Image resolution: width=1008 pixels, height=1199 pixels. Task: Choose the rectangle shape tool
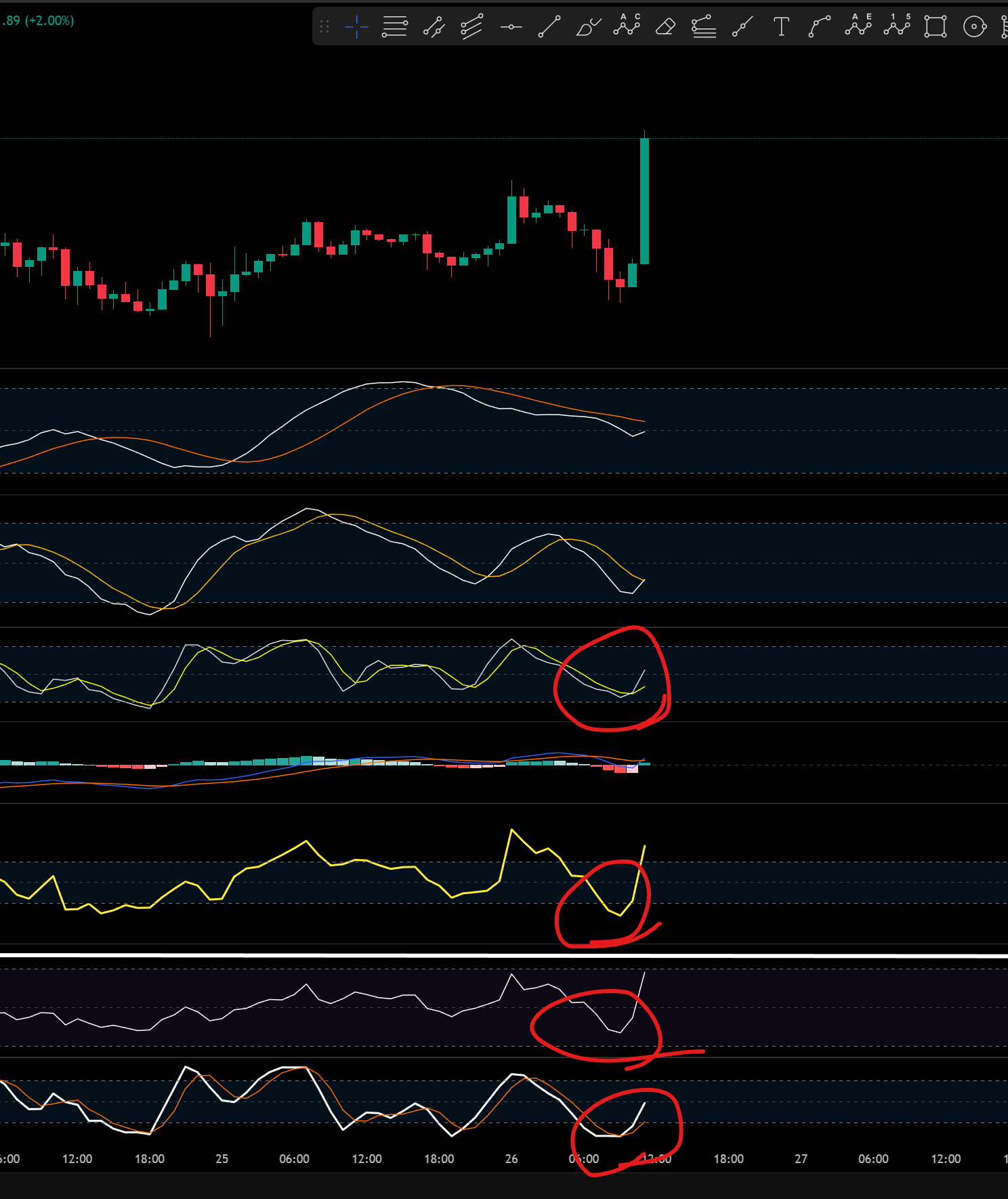pos(936,27)
